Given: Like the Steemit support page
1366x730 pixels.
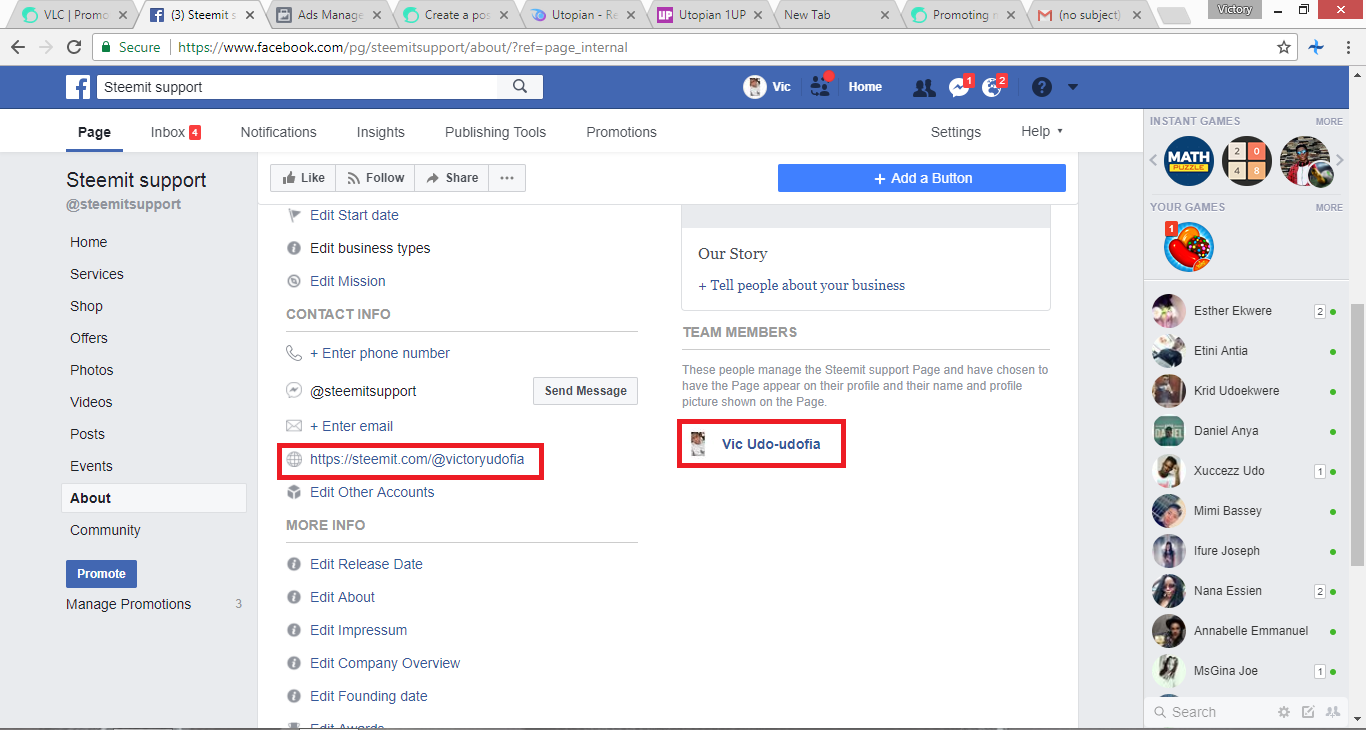Looking at the screenshot, I should pos(303,178).
